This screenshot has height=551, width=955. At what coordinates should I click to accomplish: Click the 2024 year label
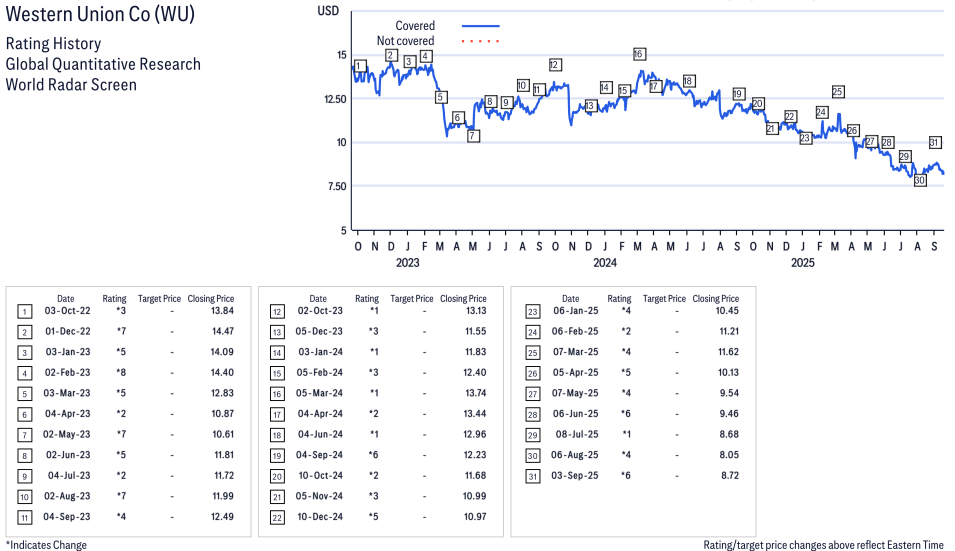(605, 262)
